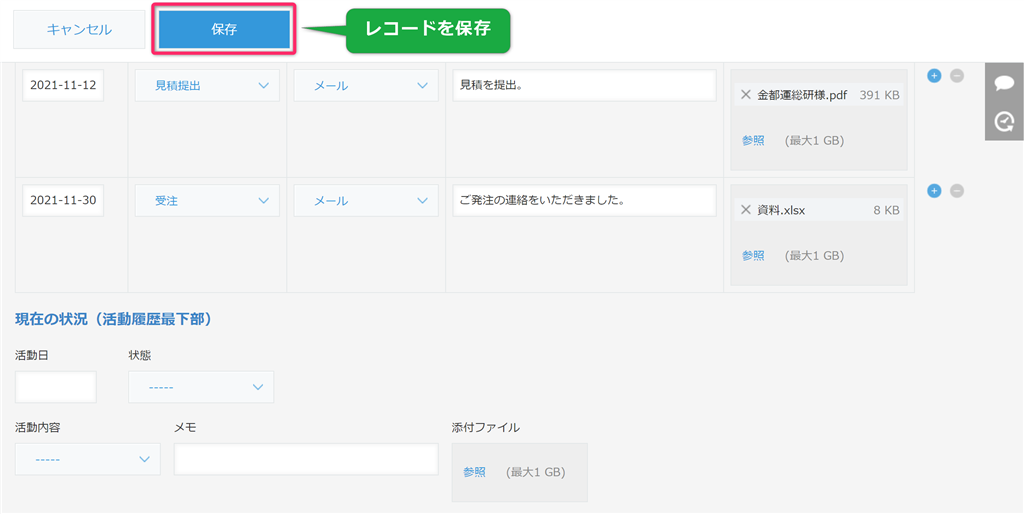Screen dimensions: 1024x514
Task: Delete attached file 資料.xlsx
Action: [x=746, y=210]
